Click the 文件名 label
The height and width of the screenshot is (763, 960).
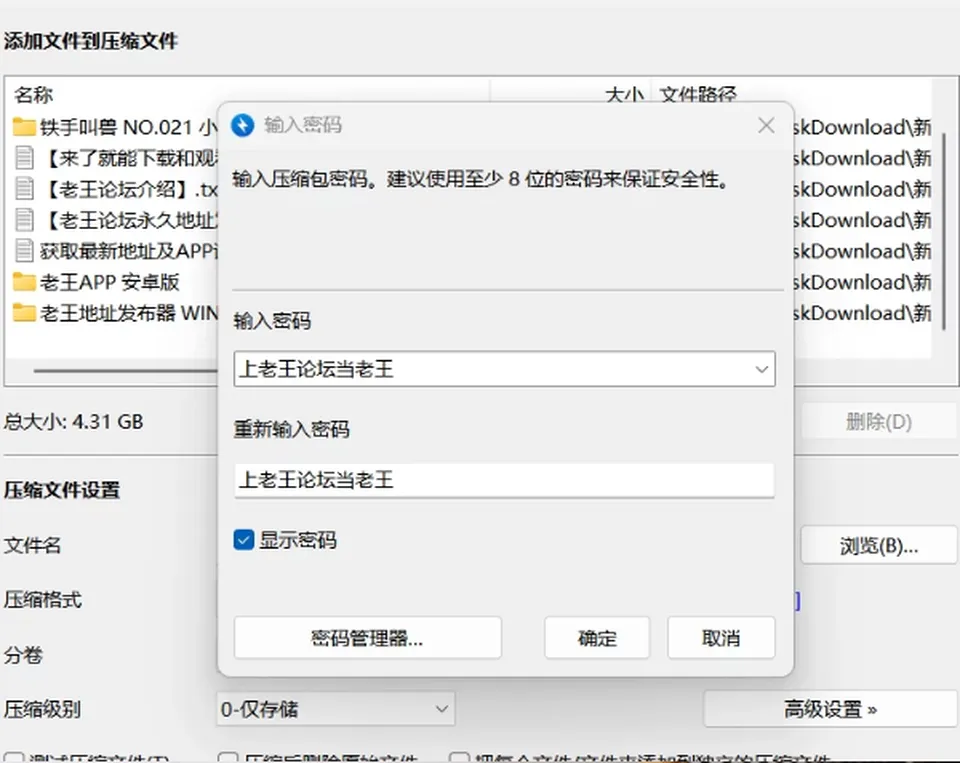[x=32, y=545]
